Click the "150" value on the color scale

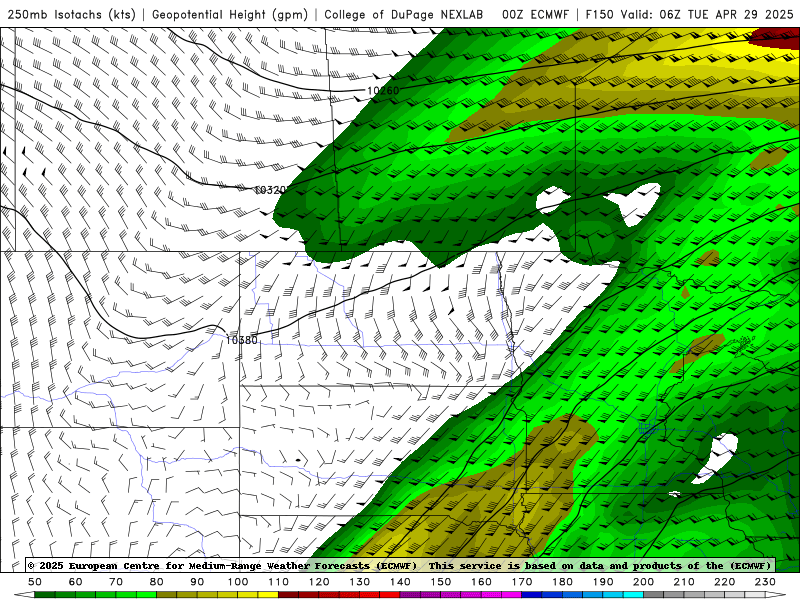[x=441, y=582]
